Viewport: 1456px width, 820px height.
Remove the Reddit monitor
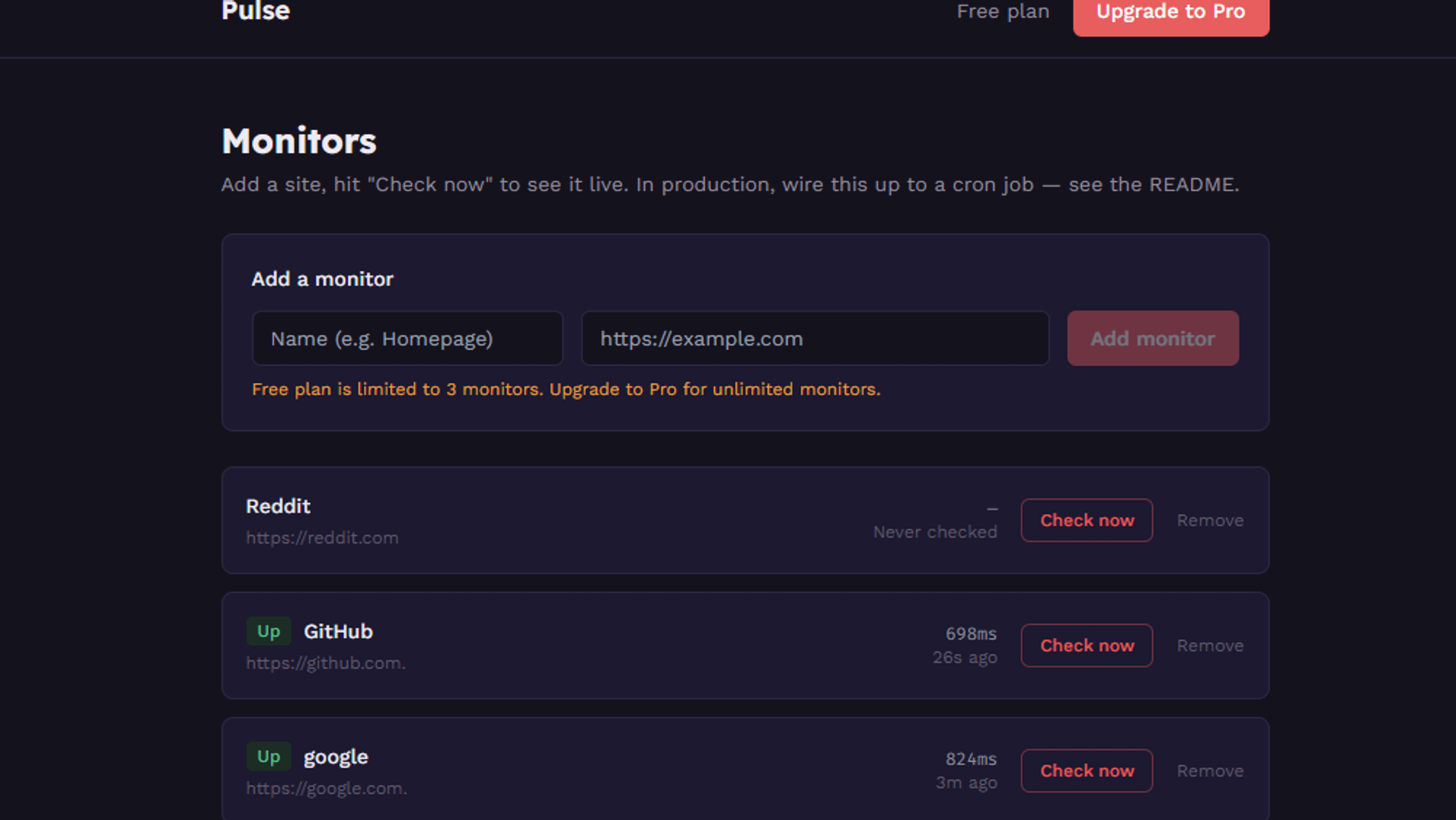[1210, 520]
